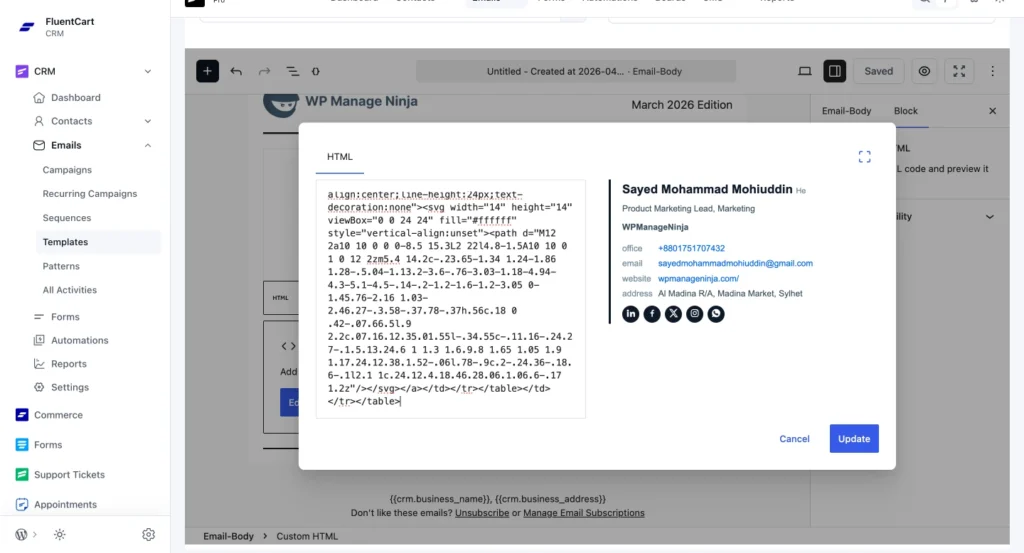The image size is (1024, 553).
Task: Click the sayedmohammadmohiuddin@gmail.com email link
Action: (x=735, y=263)
